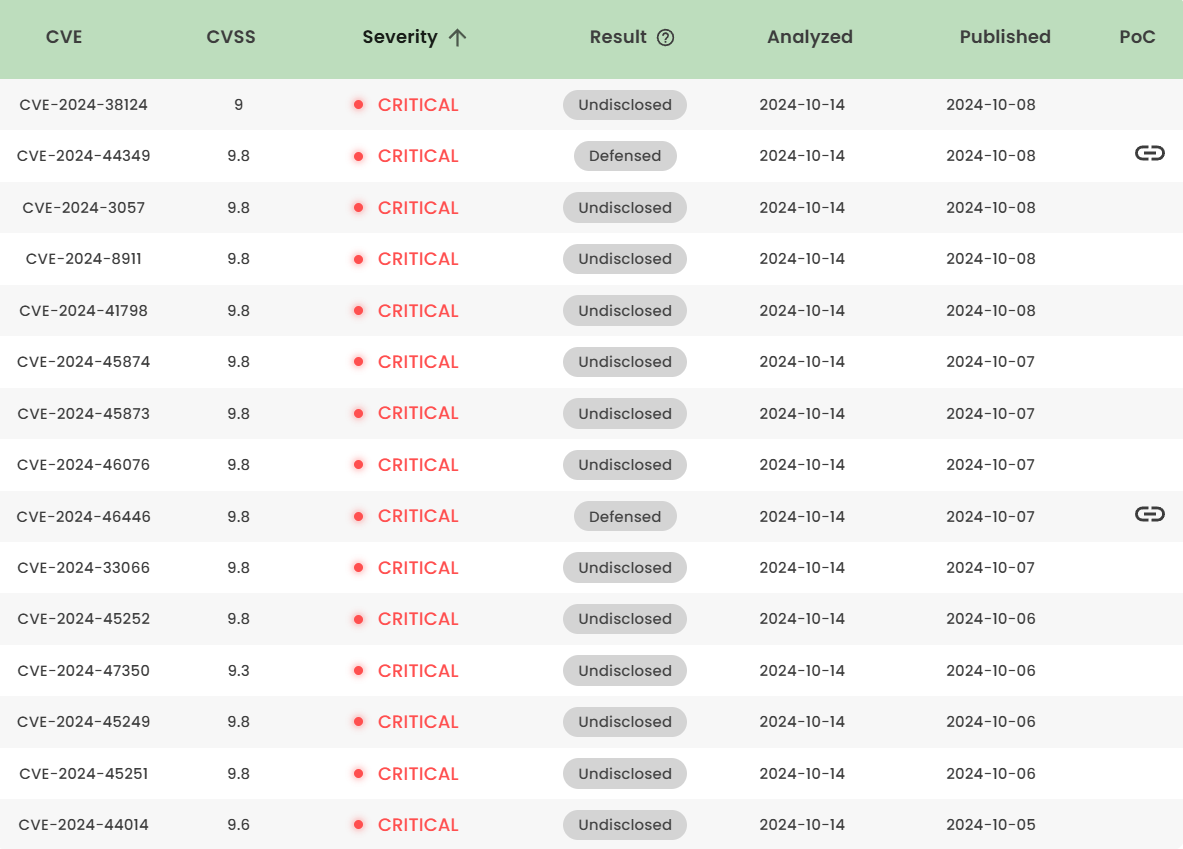Click the Result column header label
Viewport: 1183px width, 849px height.
(x=618, y=37)
